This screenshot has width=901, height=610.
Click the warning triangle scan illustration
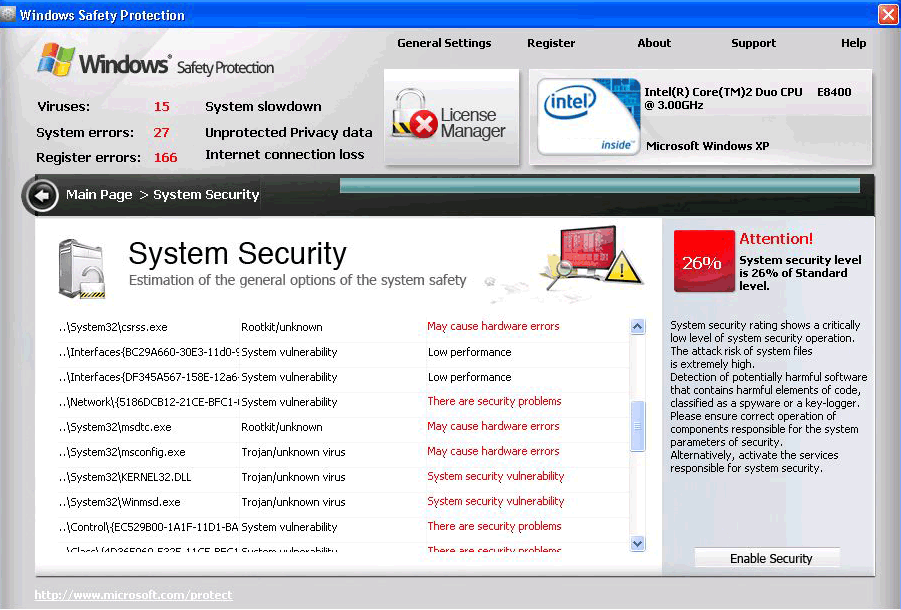click(x=588, y=257)
